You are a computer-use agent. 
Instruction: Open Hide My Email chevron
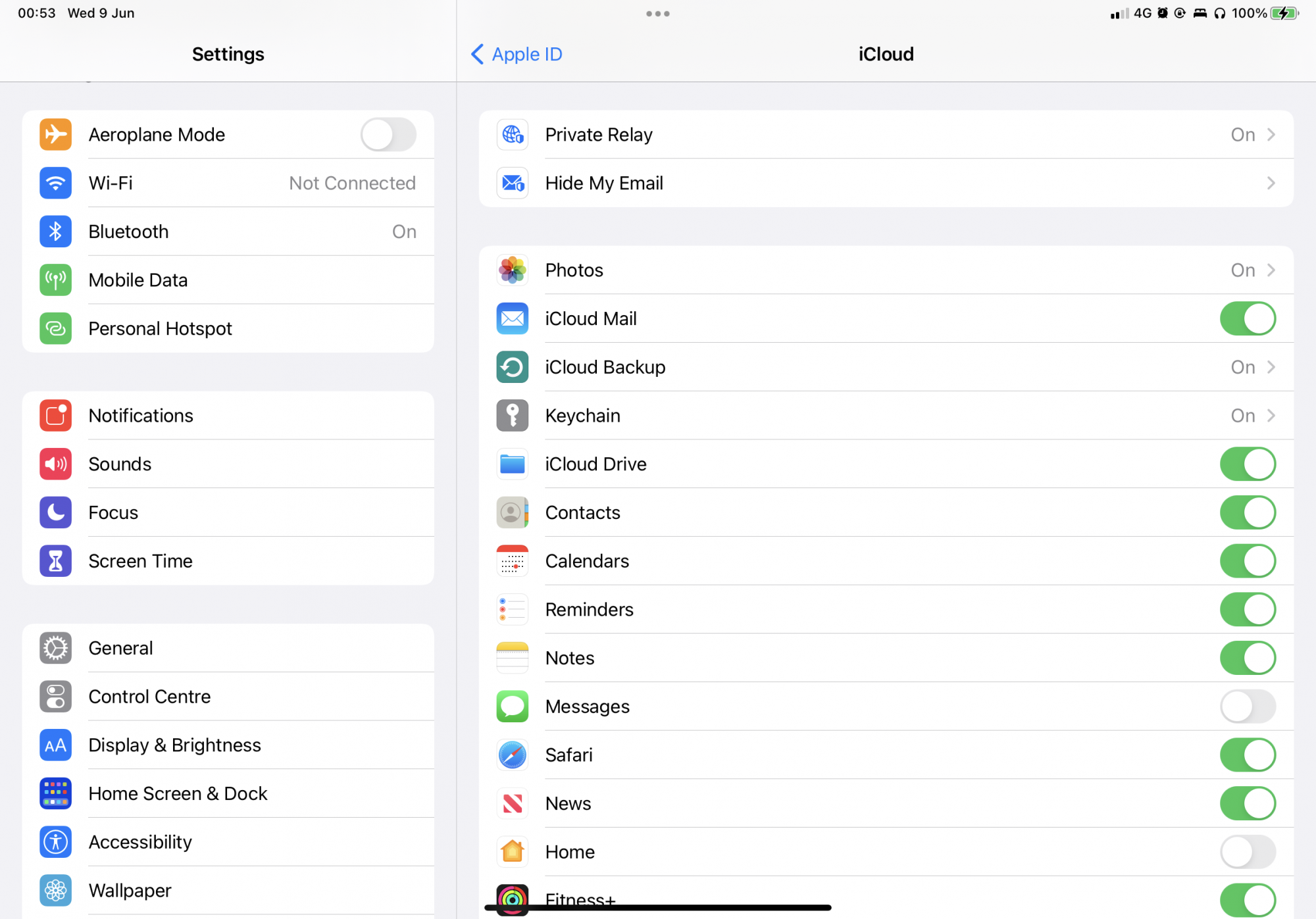coord(1271,183)
